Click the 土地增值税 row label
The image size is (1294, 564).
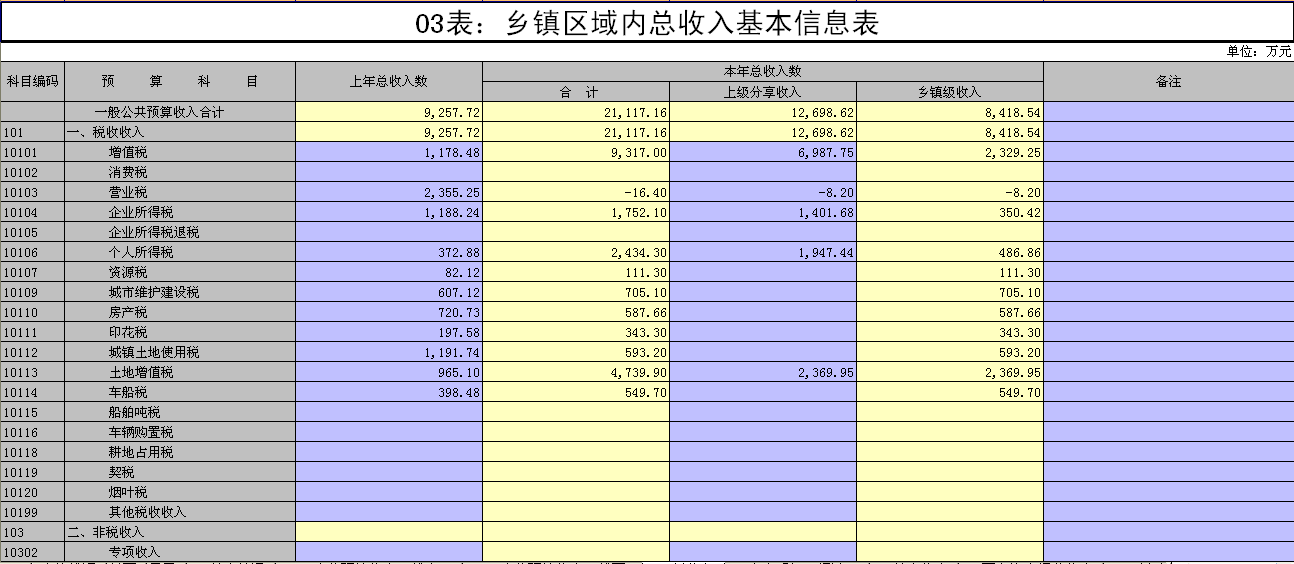pyautogui.click(x=180, y=372)
